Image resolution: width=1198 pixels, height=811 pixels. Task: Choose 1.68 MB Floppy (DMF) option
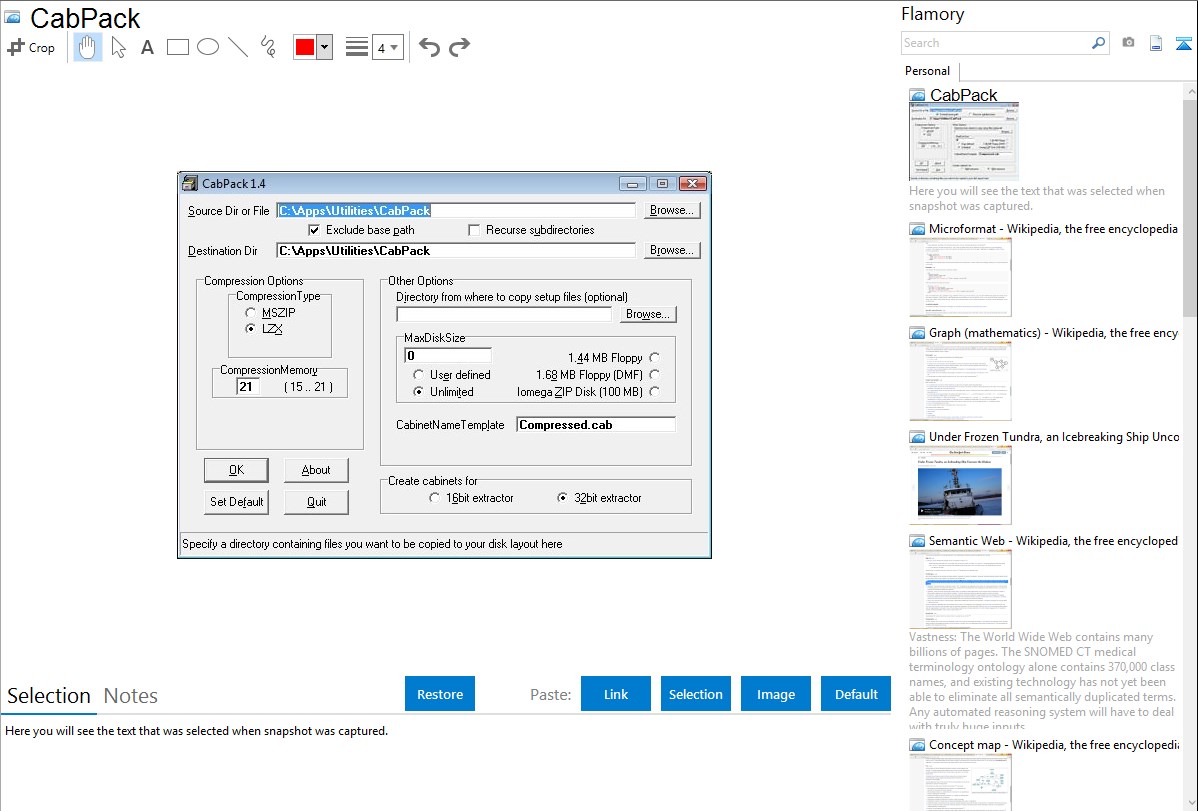(655, 375)
